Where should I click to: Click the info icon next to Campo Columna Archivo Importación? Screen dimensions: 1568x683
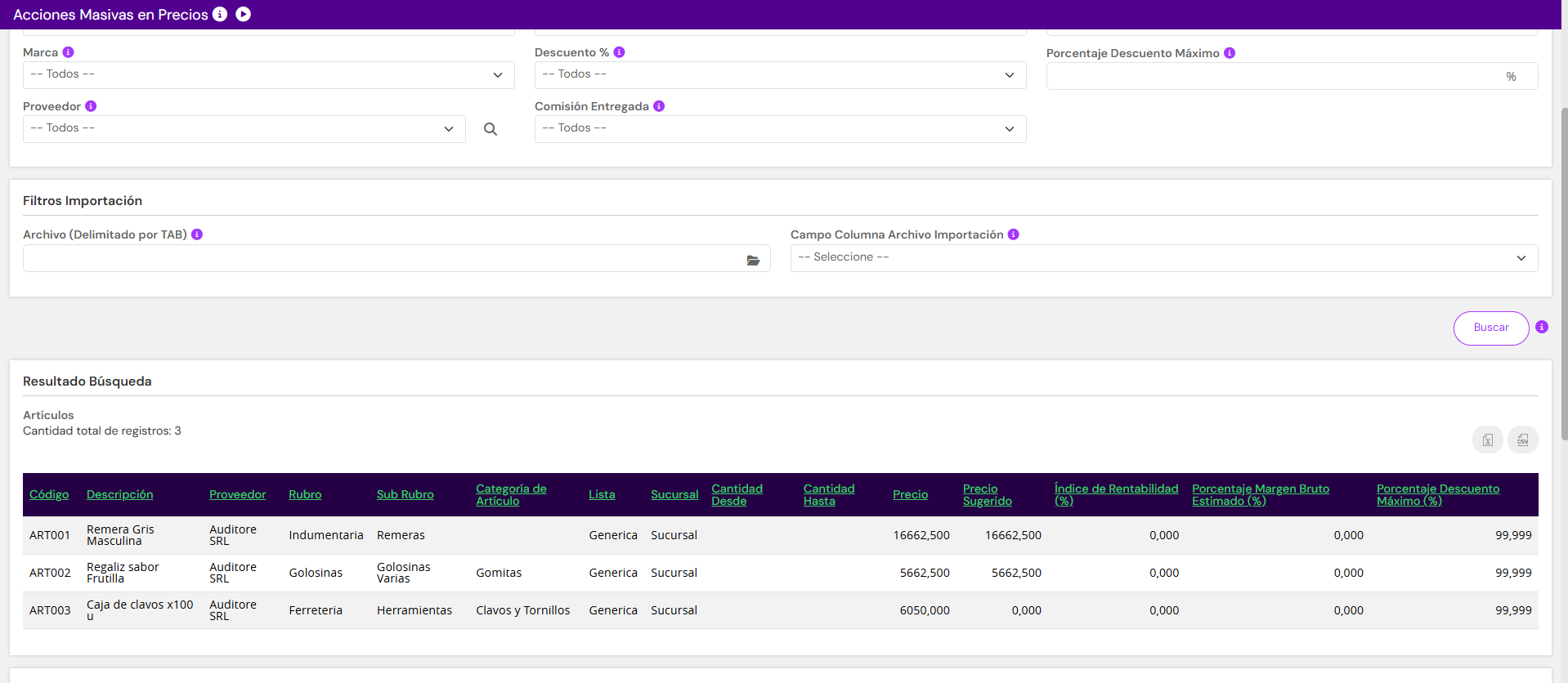click(x=1014, y=234)
